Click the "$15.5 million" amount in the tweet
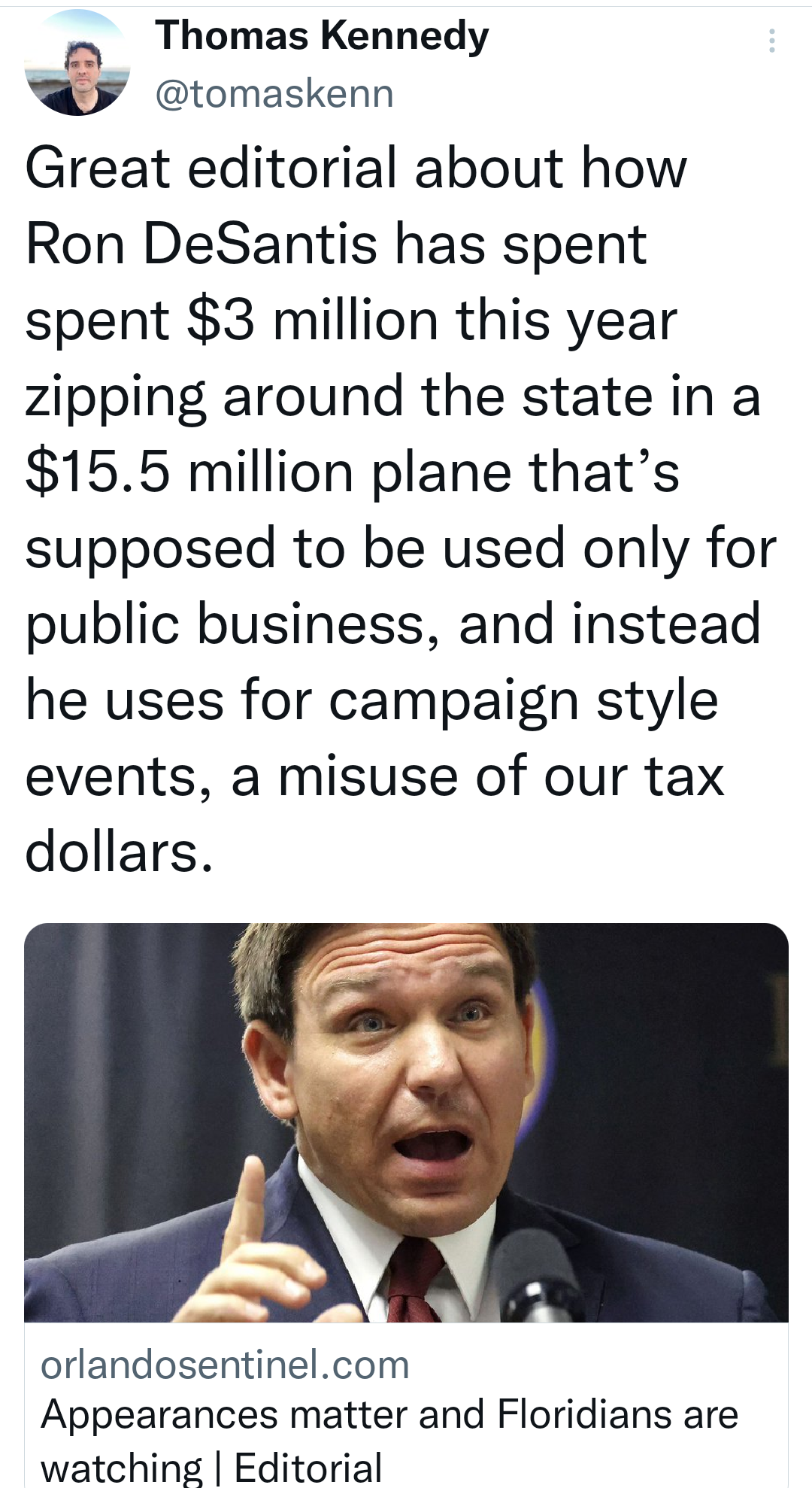Image resolution: width=812 pixels, height=1488 pixels. (x=189, y=472)
